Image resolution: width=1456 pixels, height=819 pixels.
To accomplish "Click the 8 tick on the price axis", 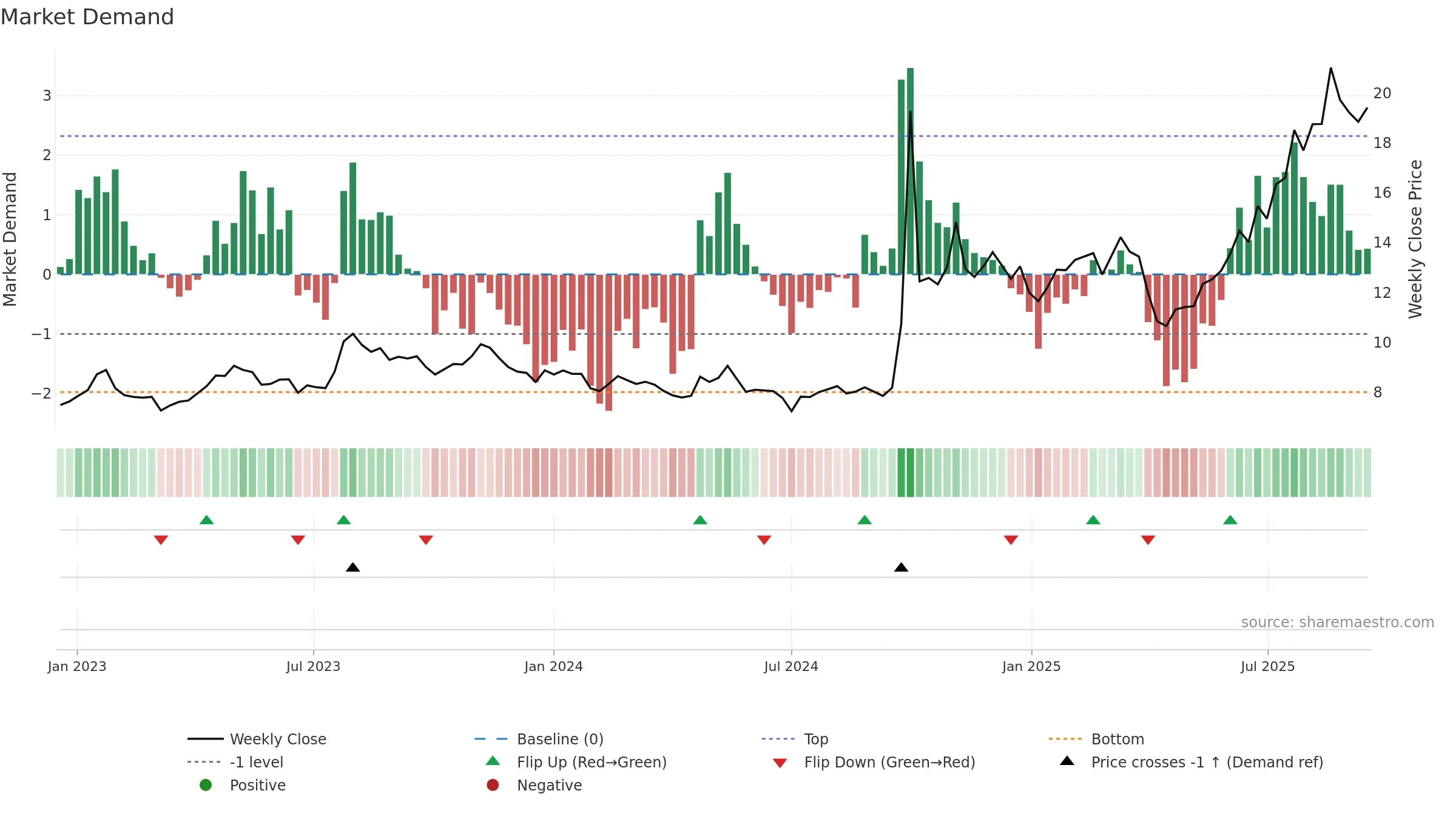I will click(x=1378, y=393).
